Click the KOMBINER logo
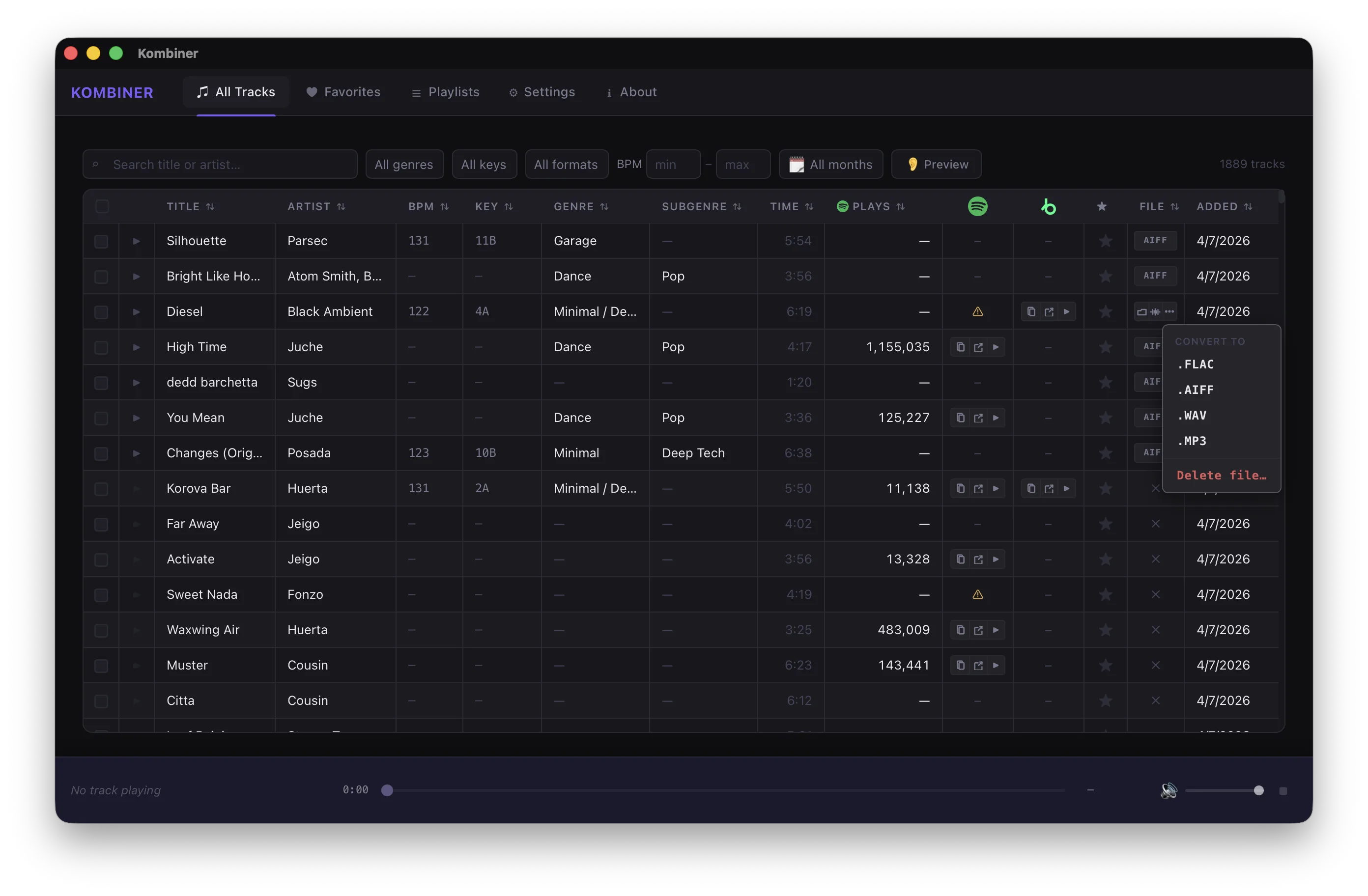Viewport: 1368px width, 896px height. coord(112,92)
